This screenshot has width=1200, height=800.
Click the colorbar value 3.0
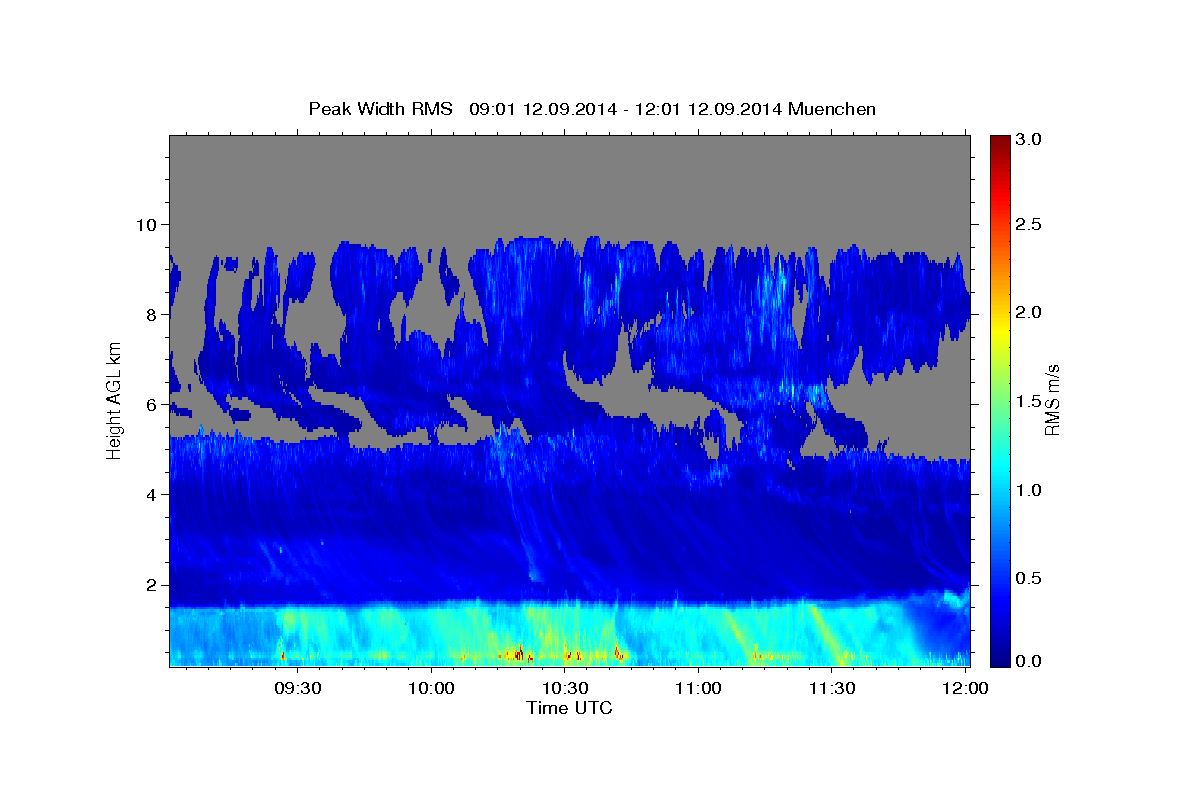(x=1031, y=140)
